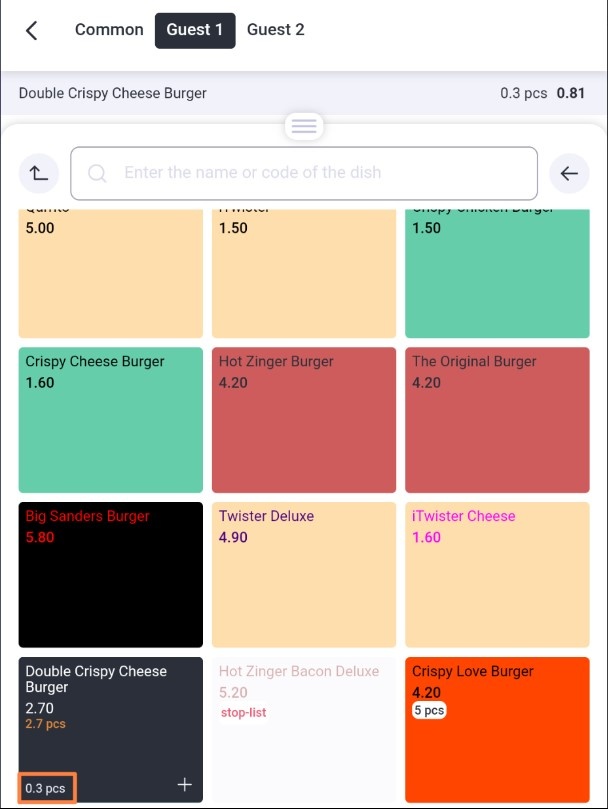Screen dimensions: 608x809
Task: Pick the iTwister Cheese tile
Action: tap(497, 575)
